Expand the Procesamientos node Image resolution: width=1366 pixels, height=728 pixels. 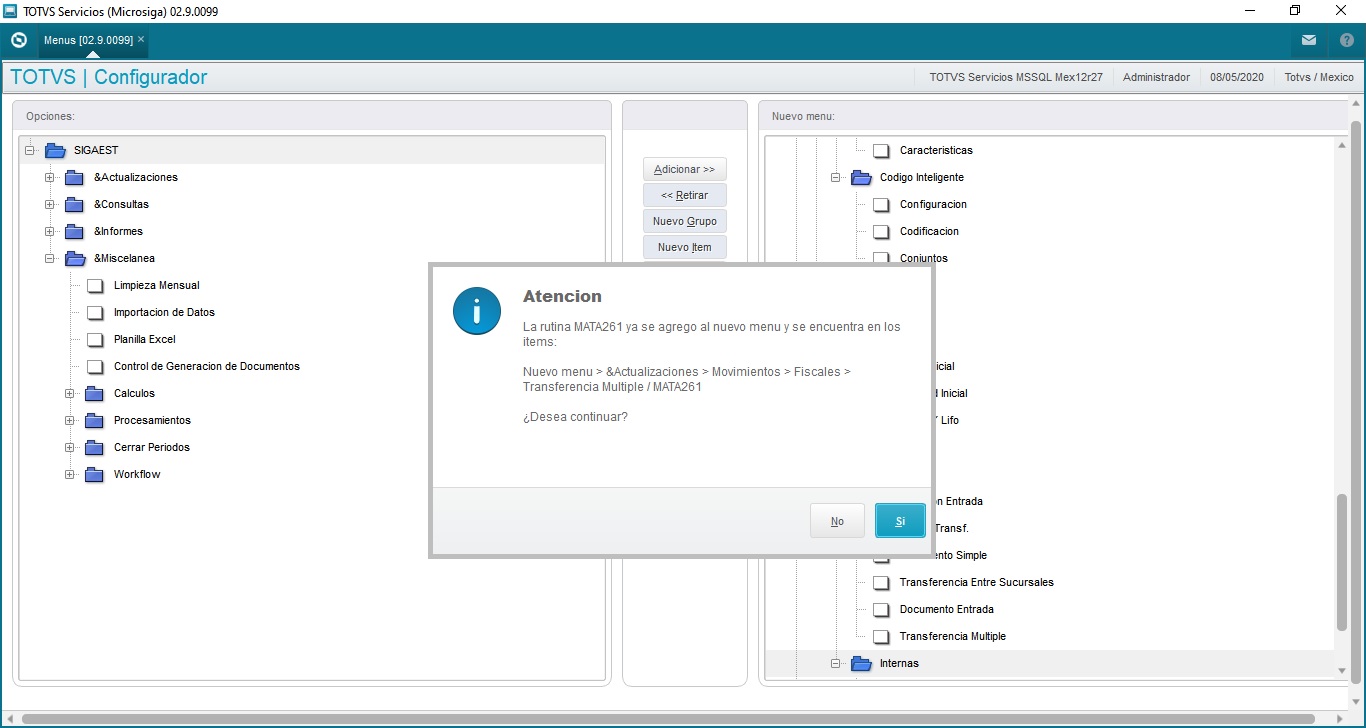(x=69, y=420)
